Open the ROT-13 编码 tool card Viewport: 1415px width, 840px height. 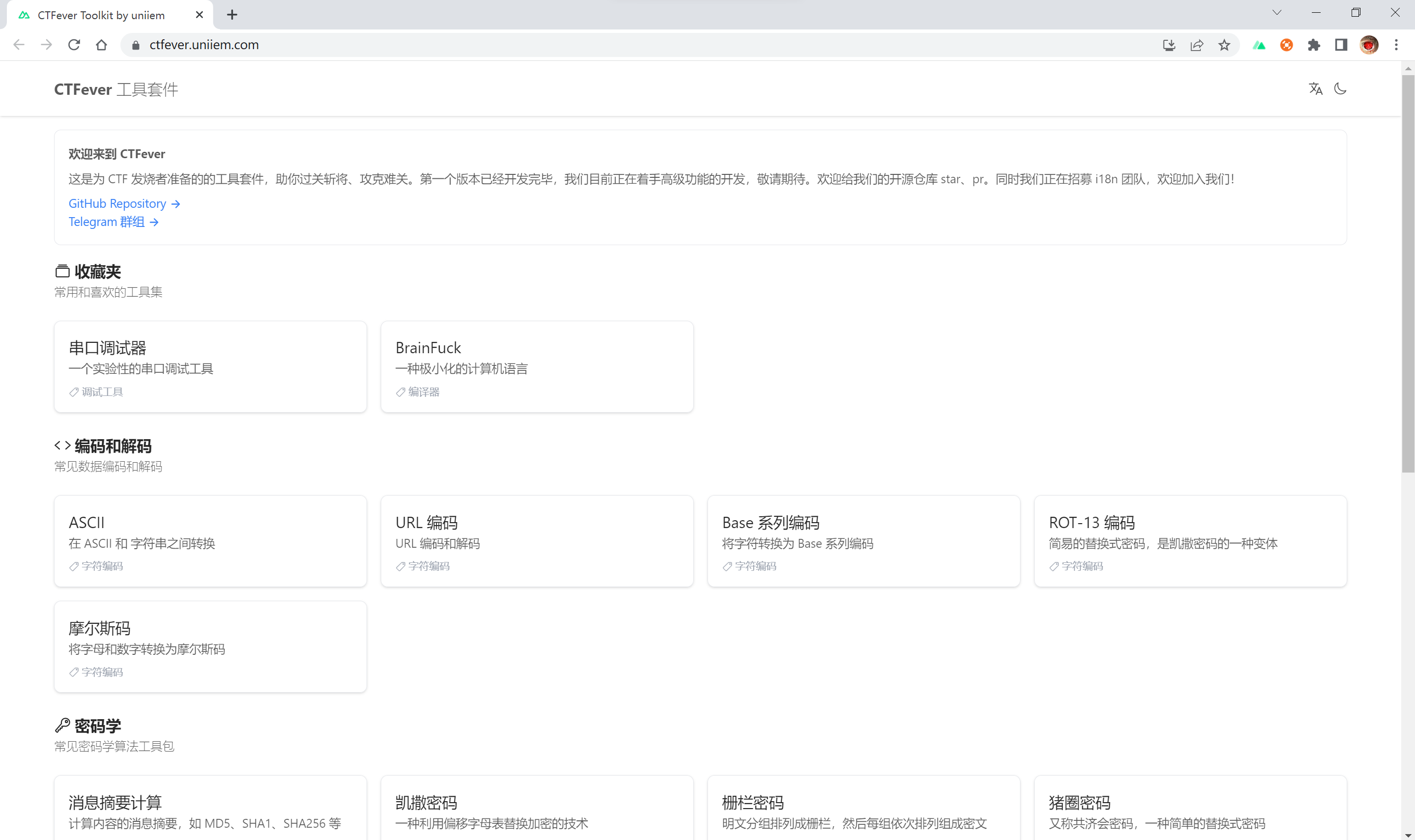[x=1190, y=541]
